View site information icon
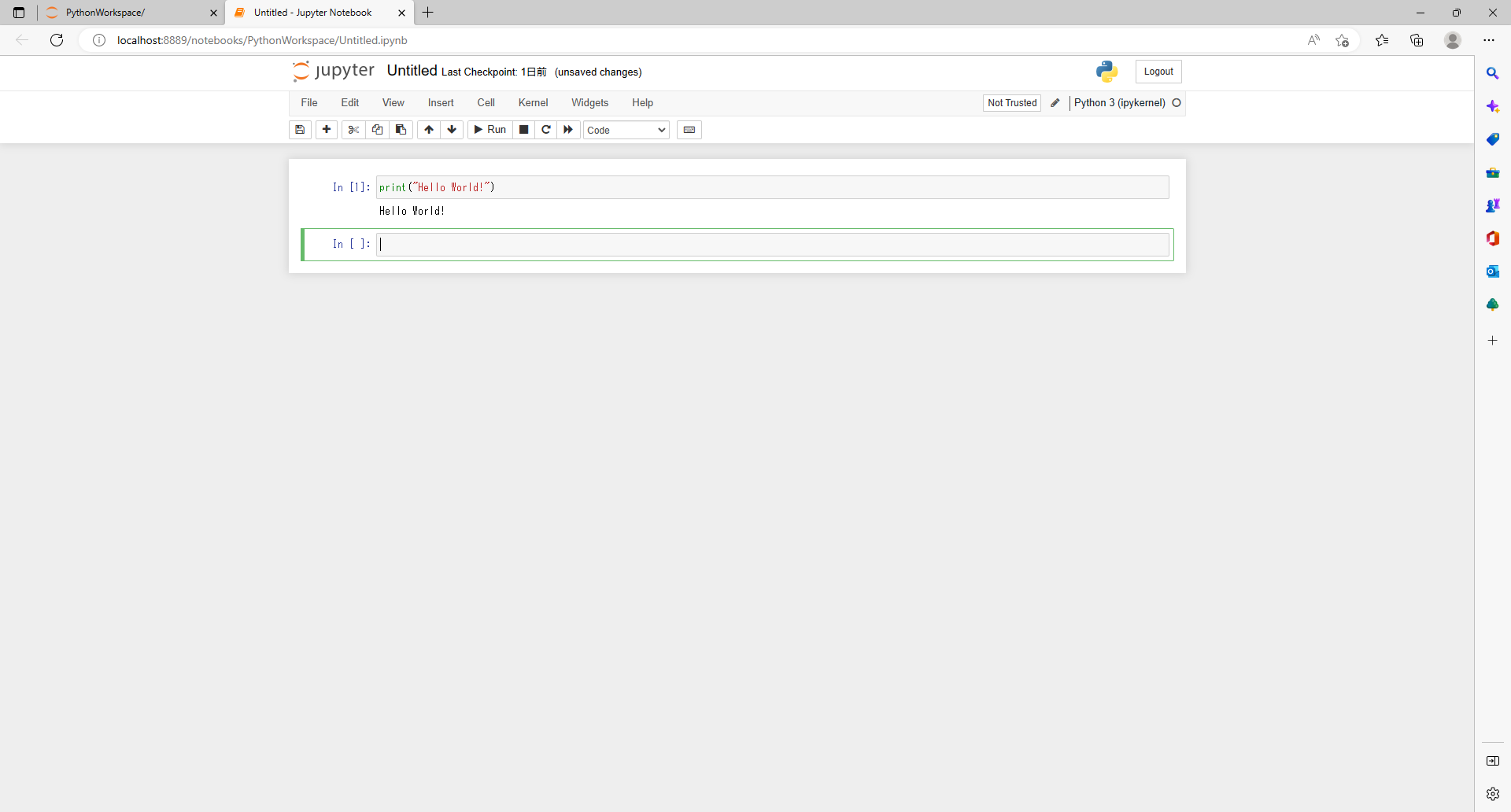Screen dimensions: 1511x812 (x=99, y=40)
